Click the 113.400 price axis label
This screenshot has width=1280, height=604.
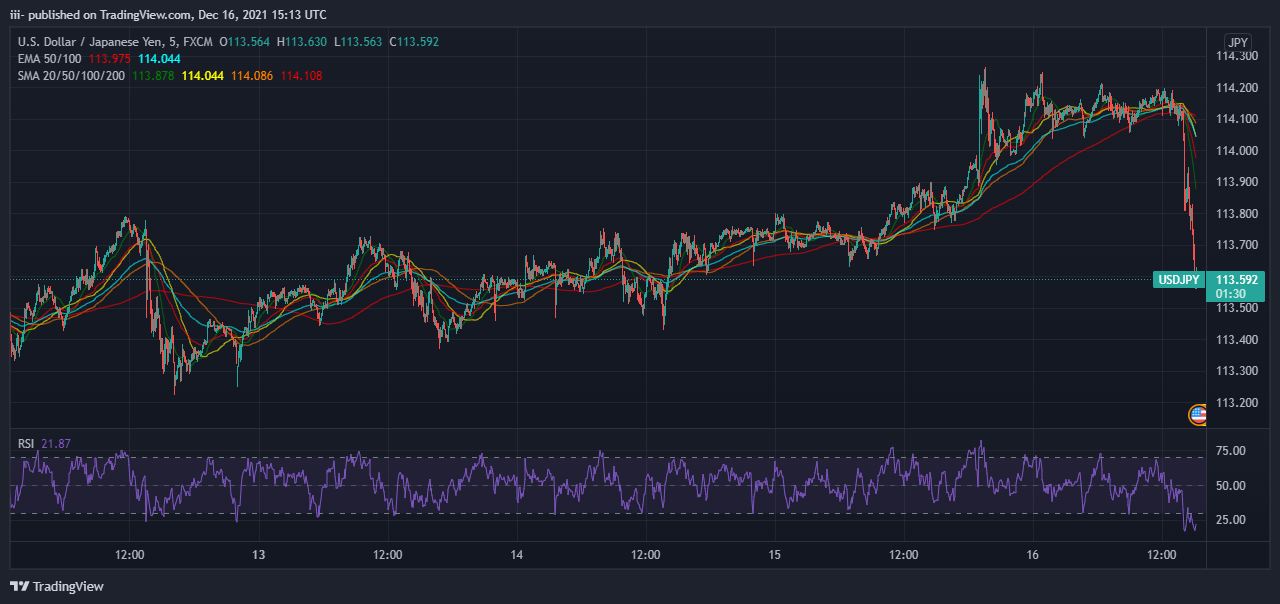coord(1236,340)
